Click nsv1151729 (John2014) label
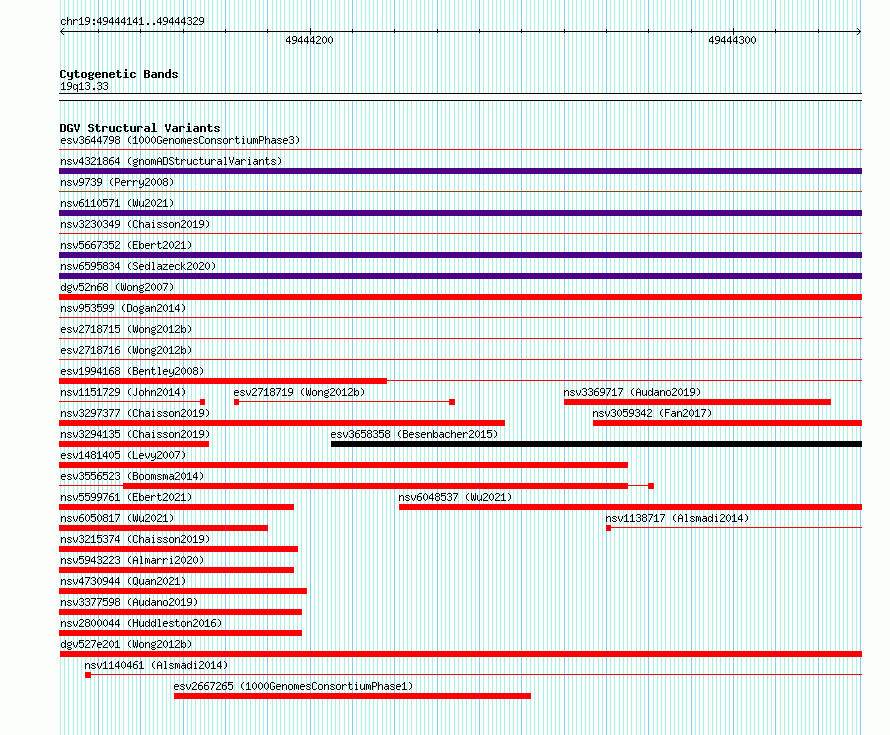This screenshot has height=735, width=890. point(123,392)
